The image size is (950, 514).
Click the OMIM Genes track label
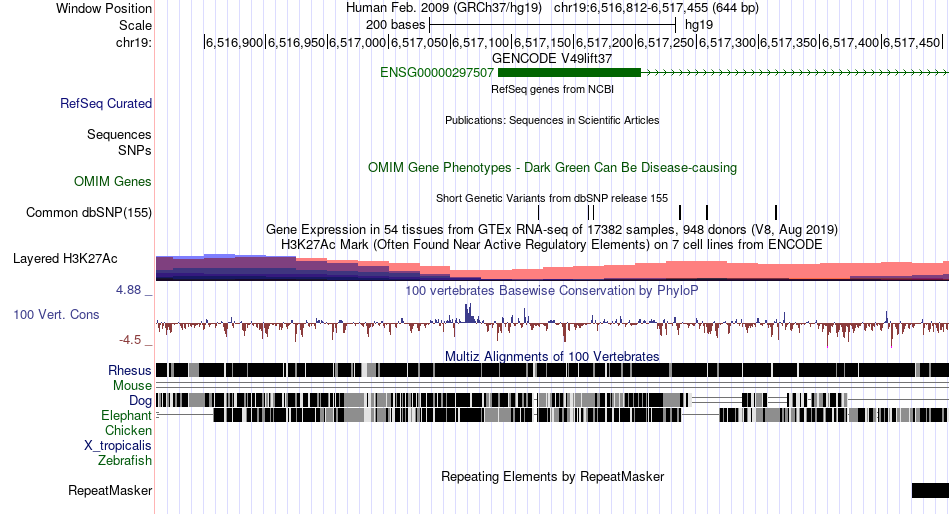(x=113, y=181)
